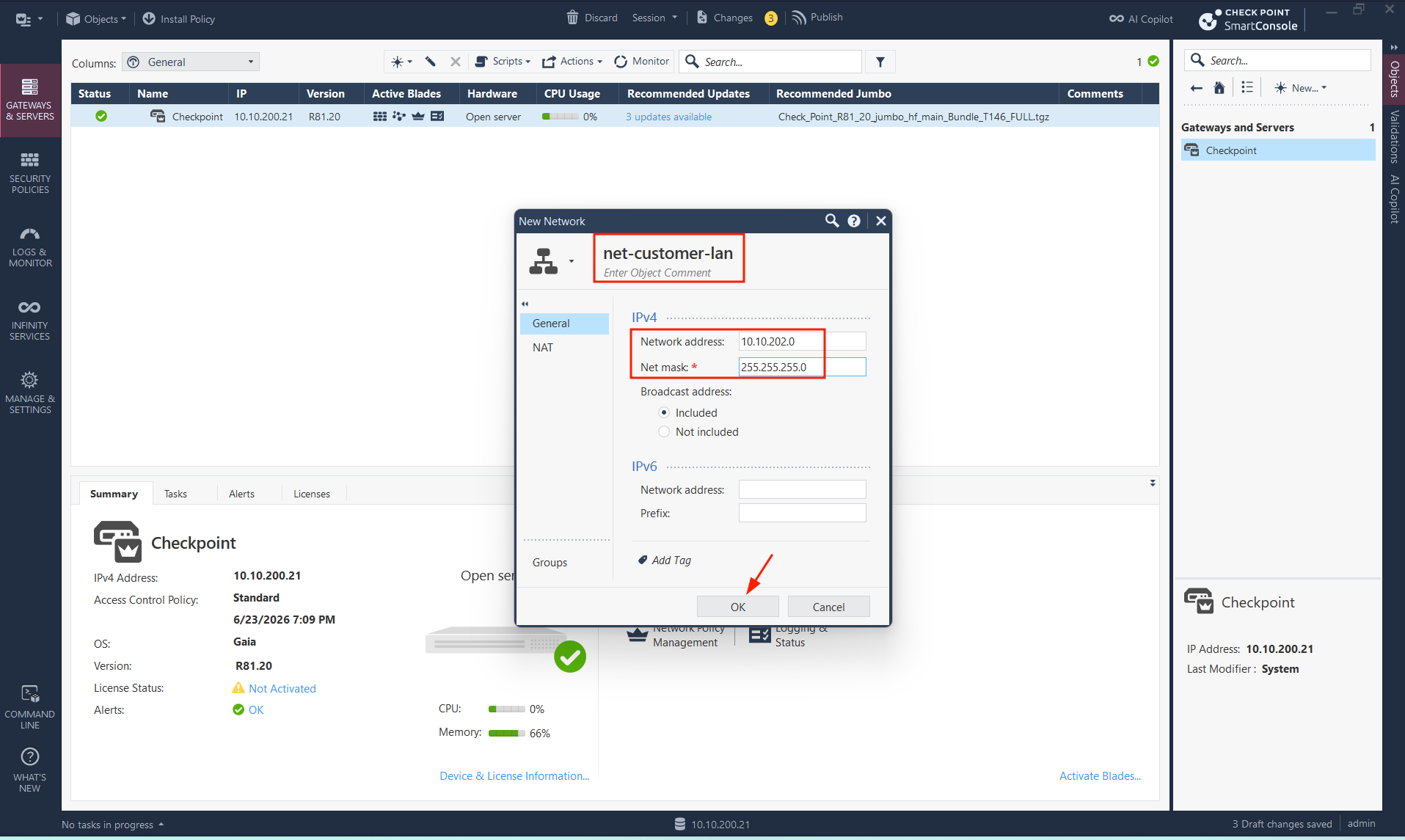This screenshot has height=840, width=1405.
Task: Click the CPU usage bar in summary
Action: click(x=506, y=709)
